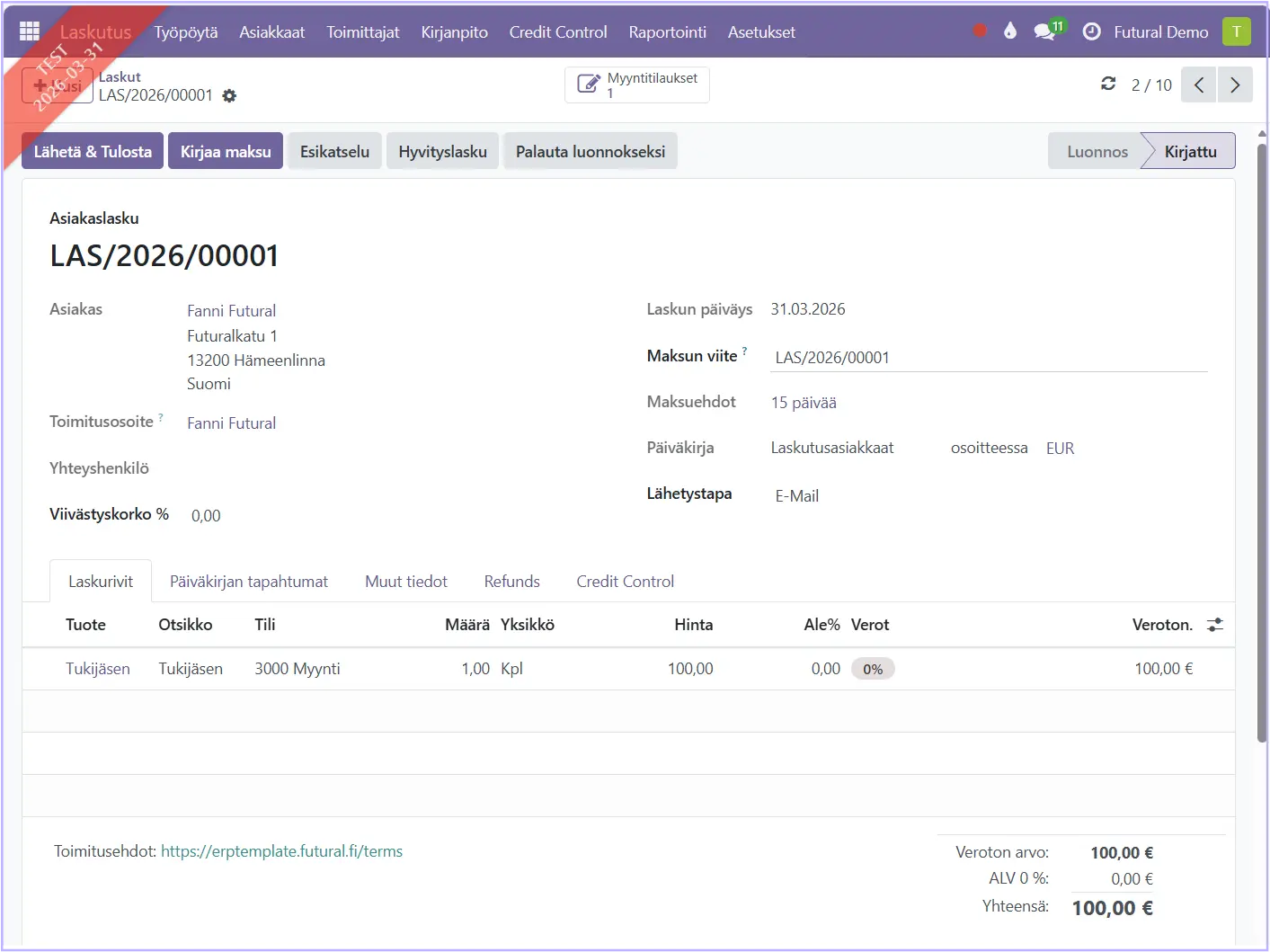Image resolution: width=1270 pixels, height=952 pixels.
Task: Switch to the Muut tiedot tab
Action: (x=405, y=582)
